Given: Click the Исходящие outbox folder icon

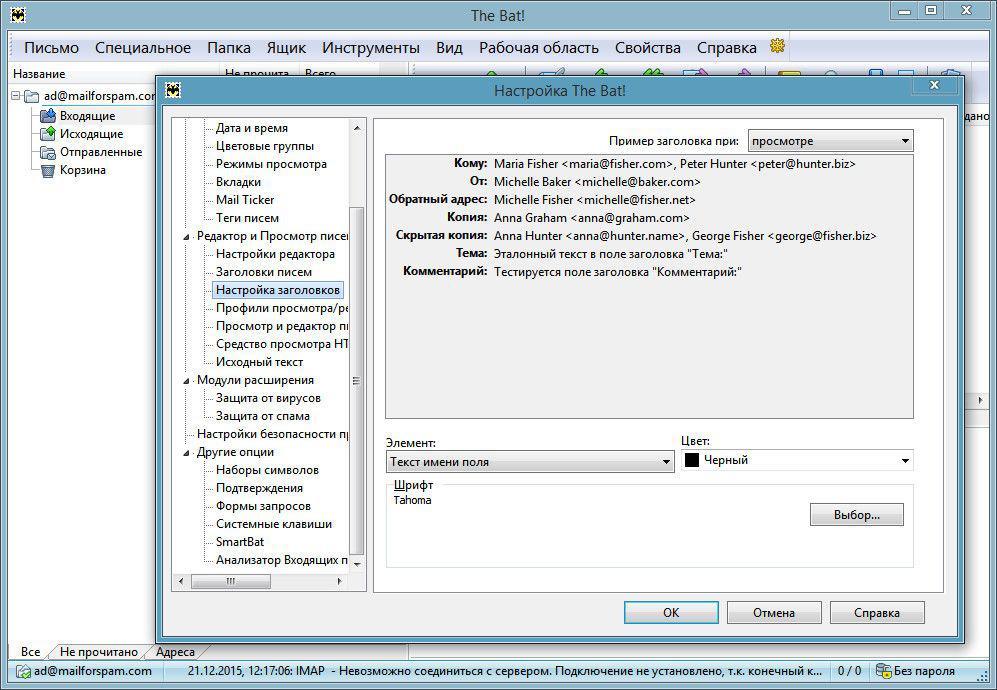Looking at the screenshot, I should tap(48, 134).
